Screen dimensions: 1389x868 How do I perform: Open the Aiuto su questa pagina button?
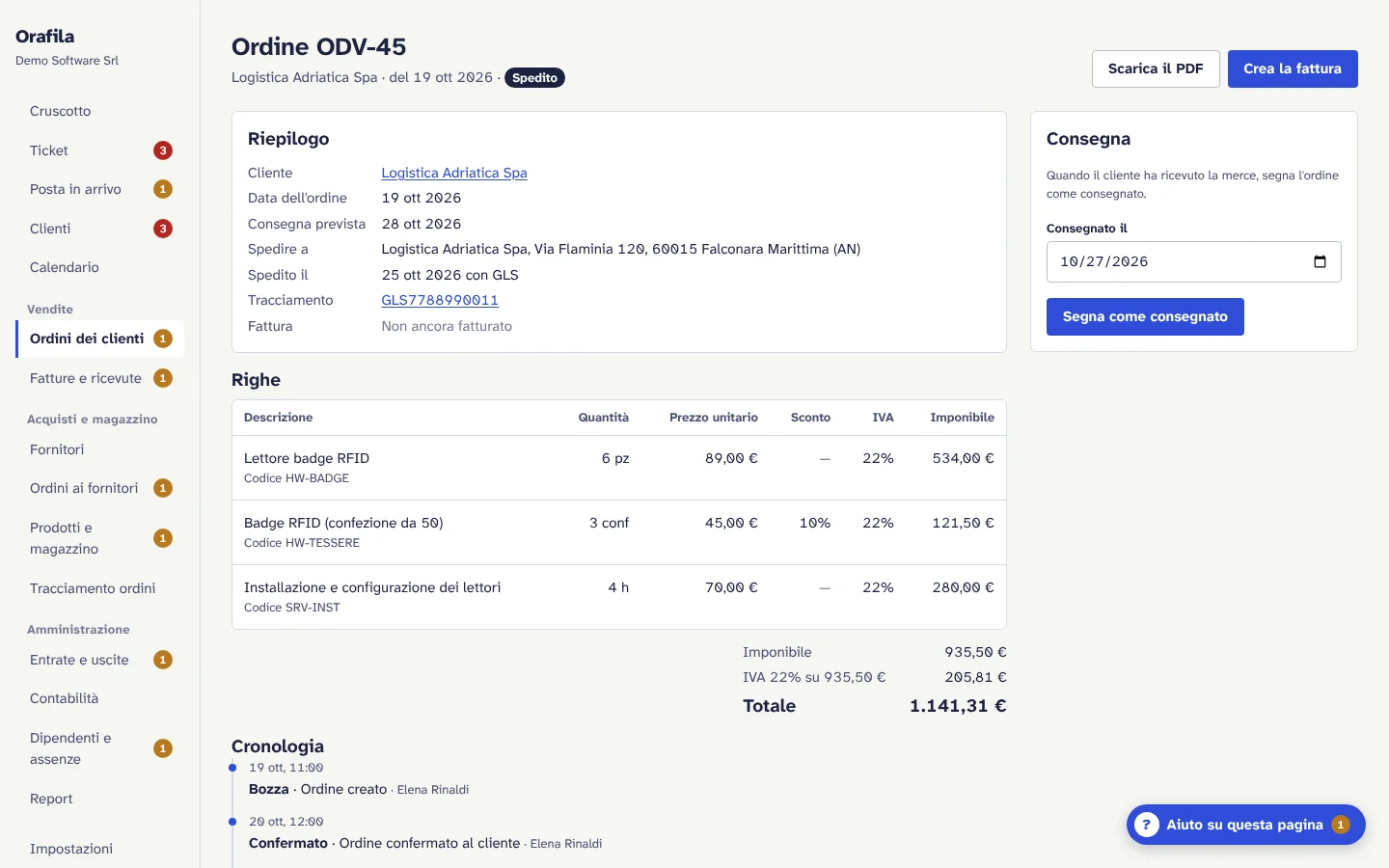click(x=1245, y=825)
